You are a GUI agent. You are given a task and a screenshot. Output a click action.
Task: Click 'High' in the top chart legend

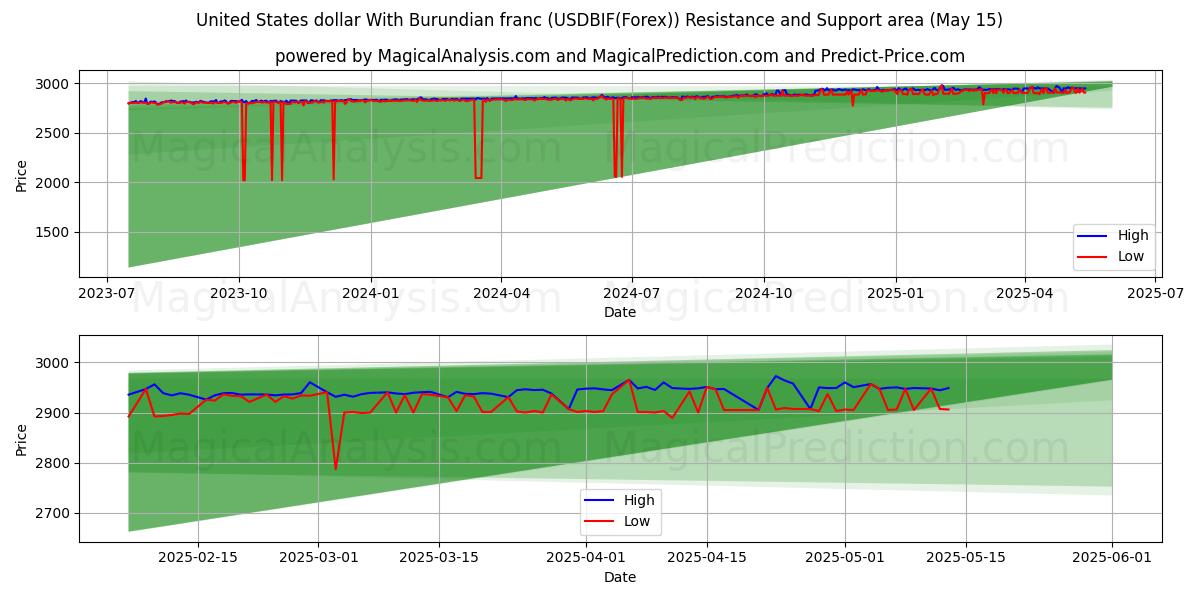(1133, 236)
